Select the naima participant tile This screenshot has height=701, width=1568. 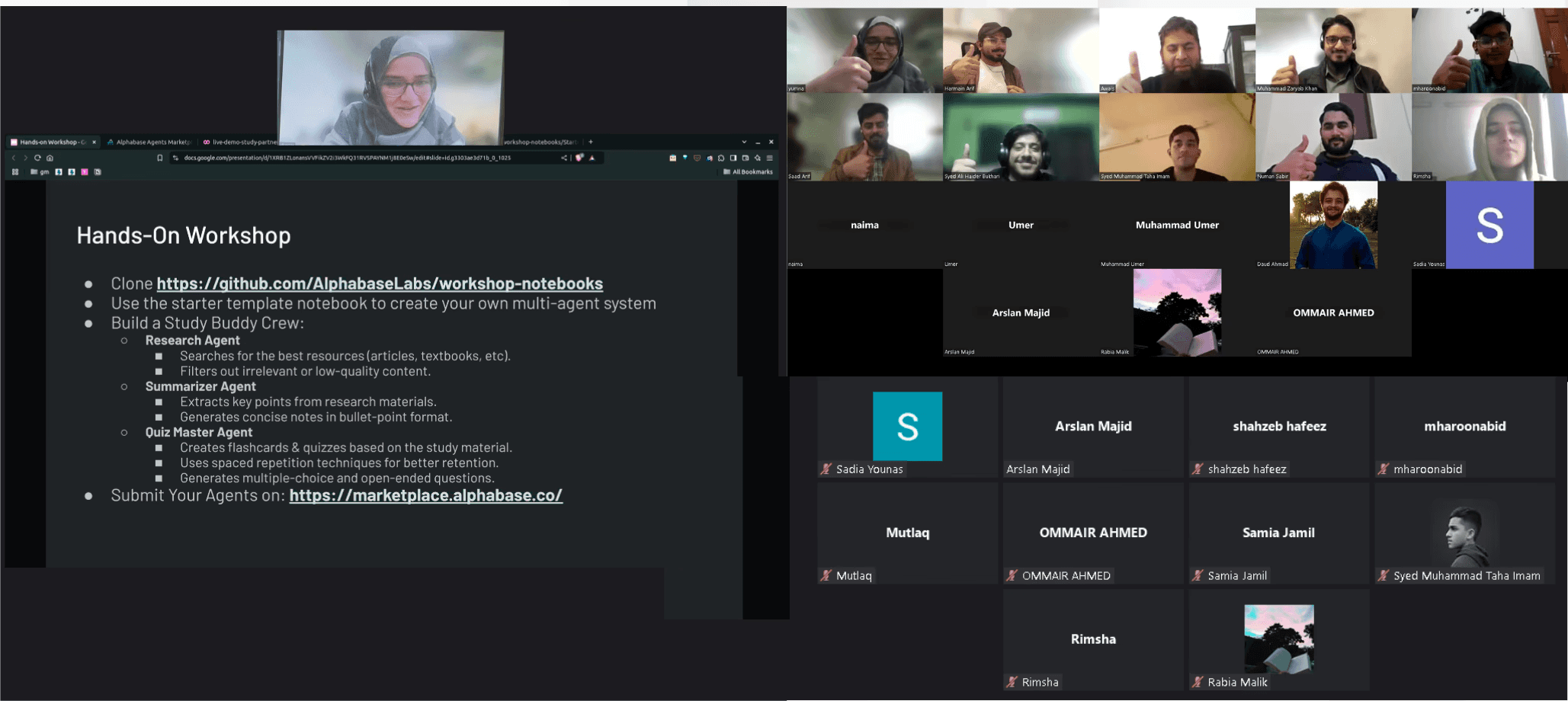[x=864, y=225]
